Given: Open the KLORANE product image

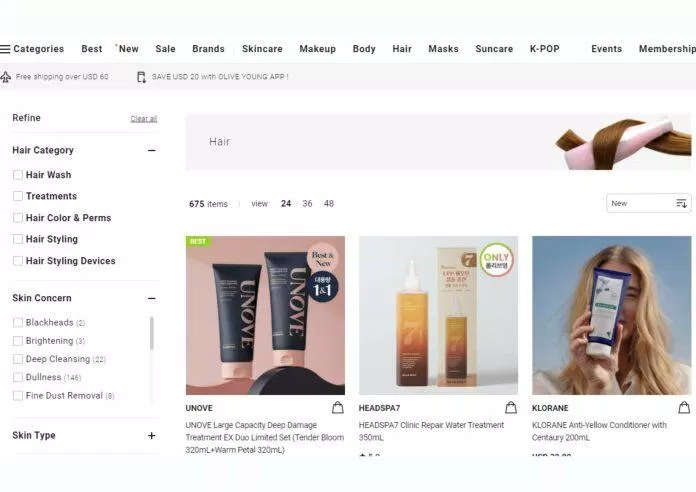Looking at the screenshot, I should pos(611,315).
